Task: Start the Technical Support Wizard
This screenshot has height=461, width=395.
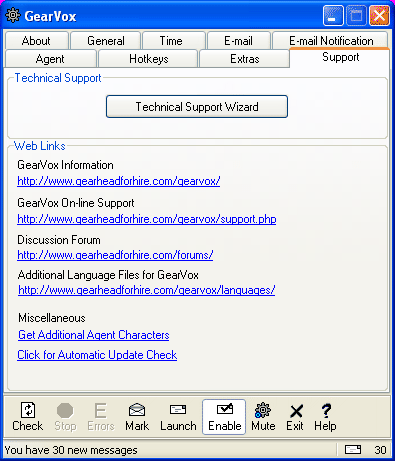Action: (x=197, y=107)
